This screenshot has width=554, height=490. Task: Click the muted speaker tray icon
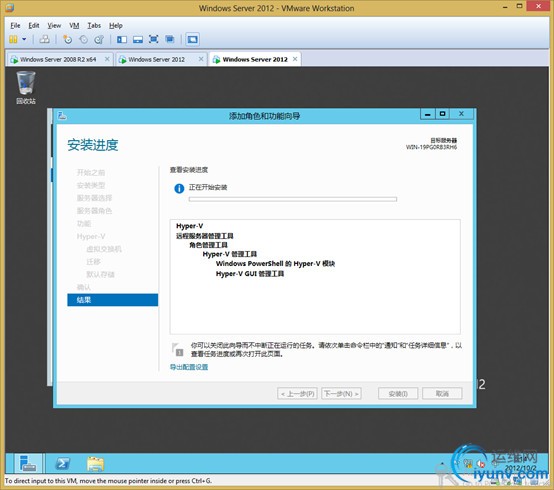click(481, 463)
